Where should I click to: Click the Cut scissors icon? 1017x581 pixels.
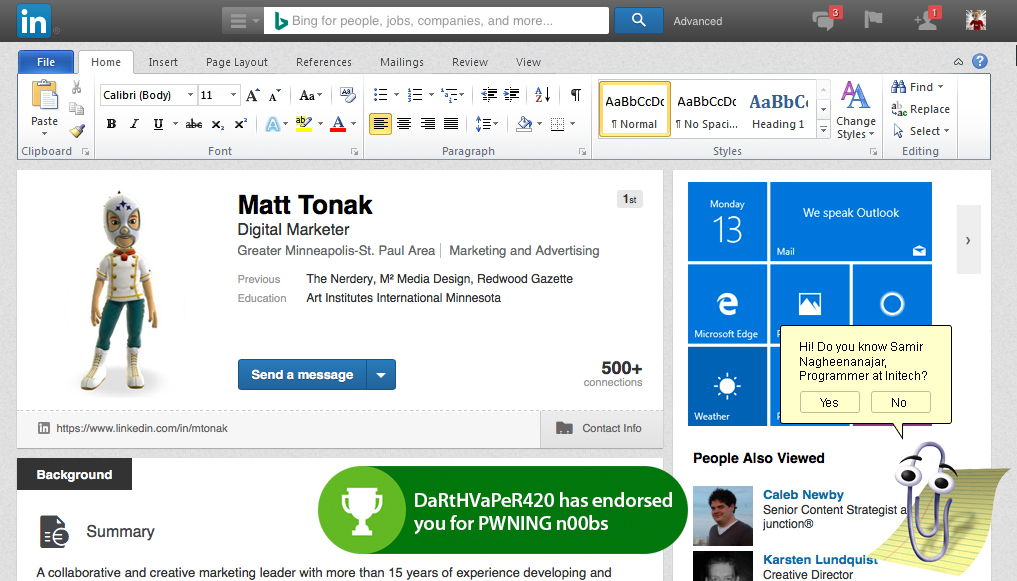pyautogui.click(x=77, y=88)
